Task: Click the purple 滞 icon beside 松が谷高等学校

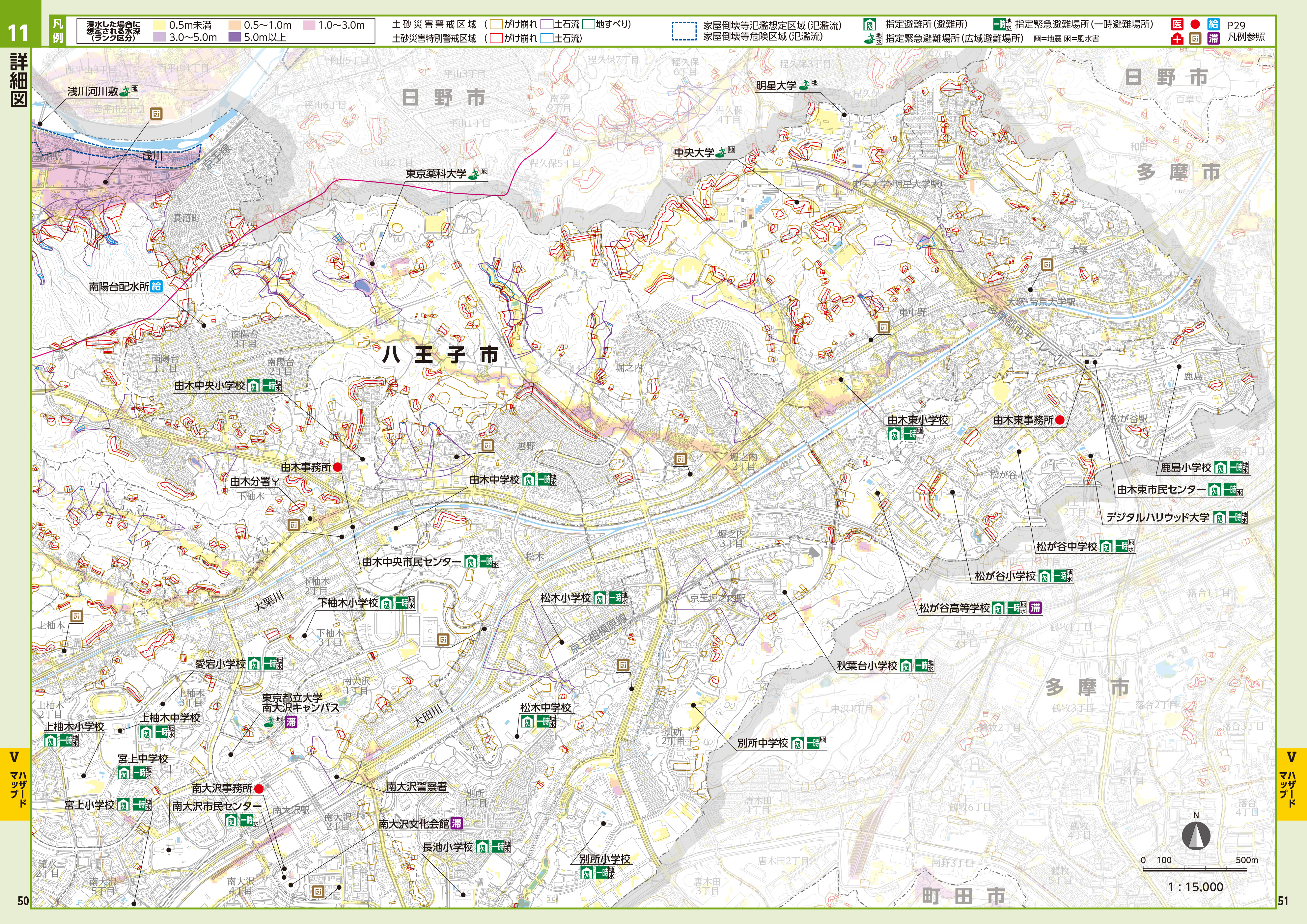Action: (1035, 608)
